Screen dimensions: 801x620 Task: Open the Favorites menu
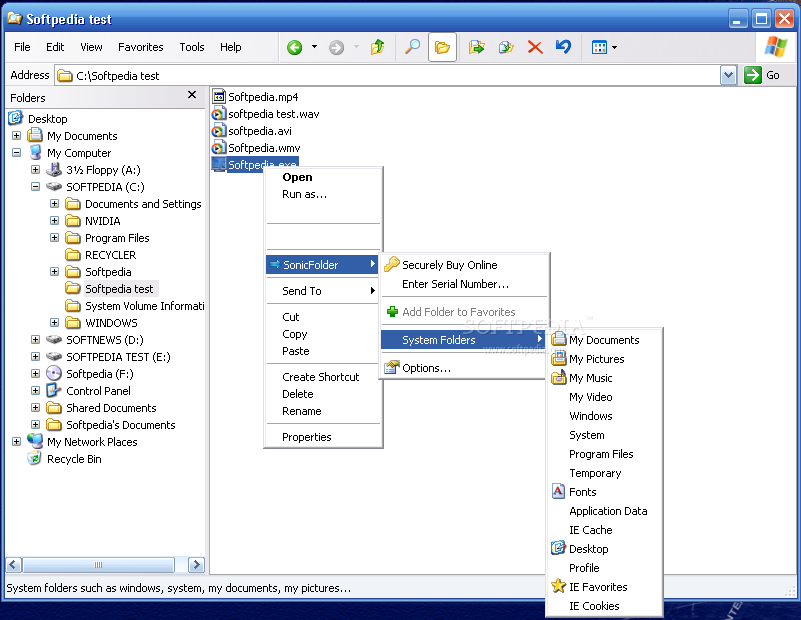click(140, 47)
